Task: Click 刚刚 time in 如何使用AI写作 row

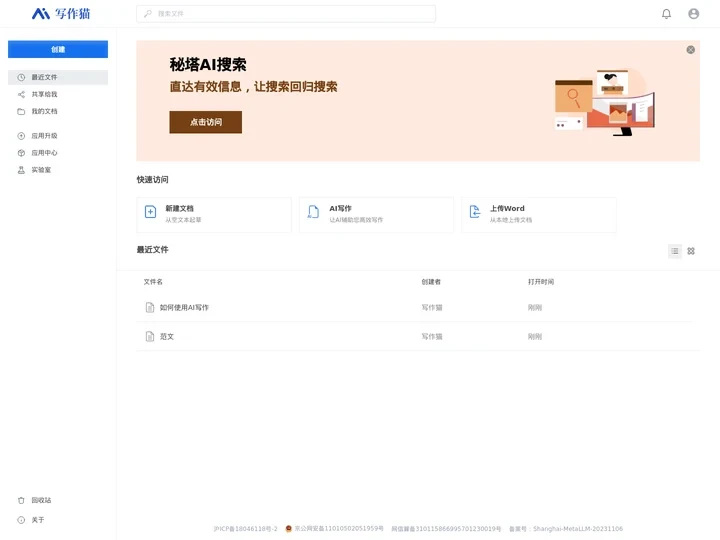Action: [x=535, y=308]
